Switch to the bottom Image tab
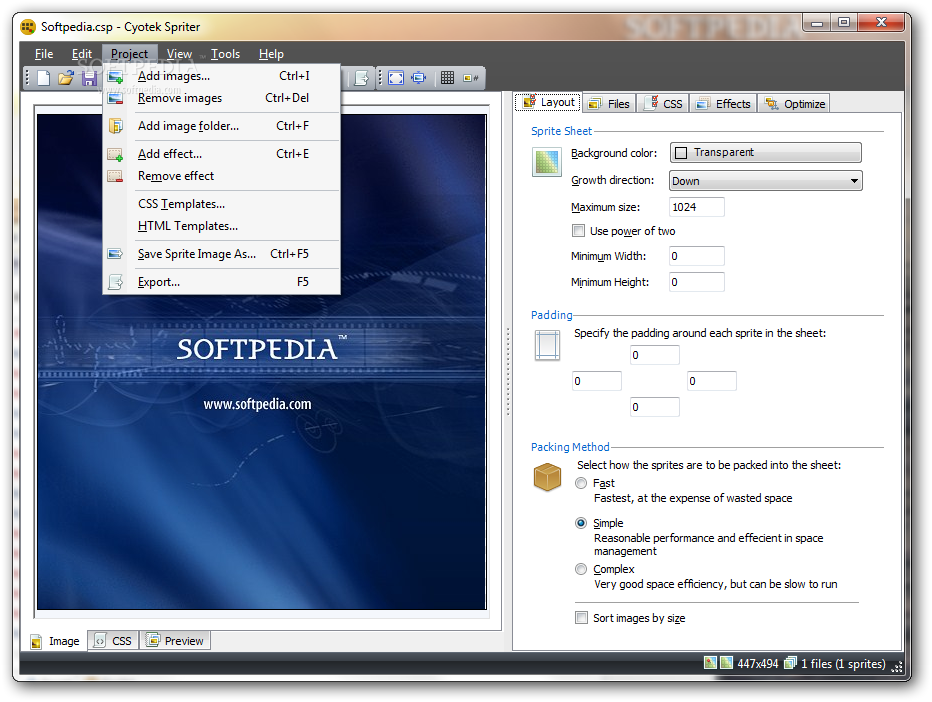Viewport: 932px width, 702px height. pos(56,641)
